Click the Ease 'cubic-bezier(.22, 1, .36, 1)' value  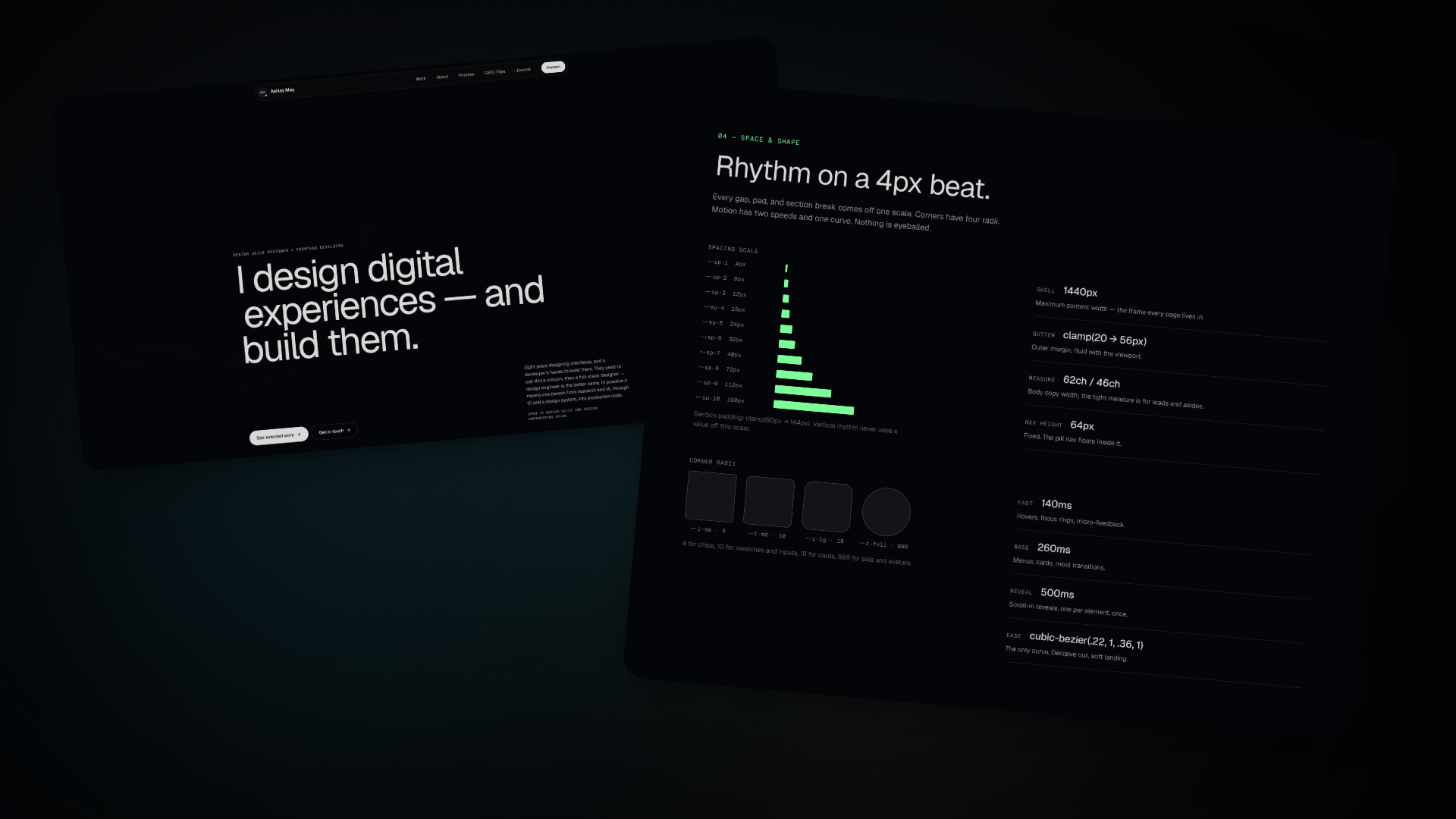click(1086, 641)
